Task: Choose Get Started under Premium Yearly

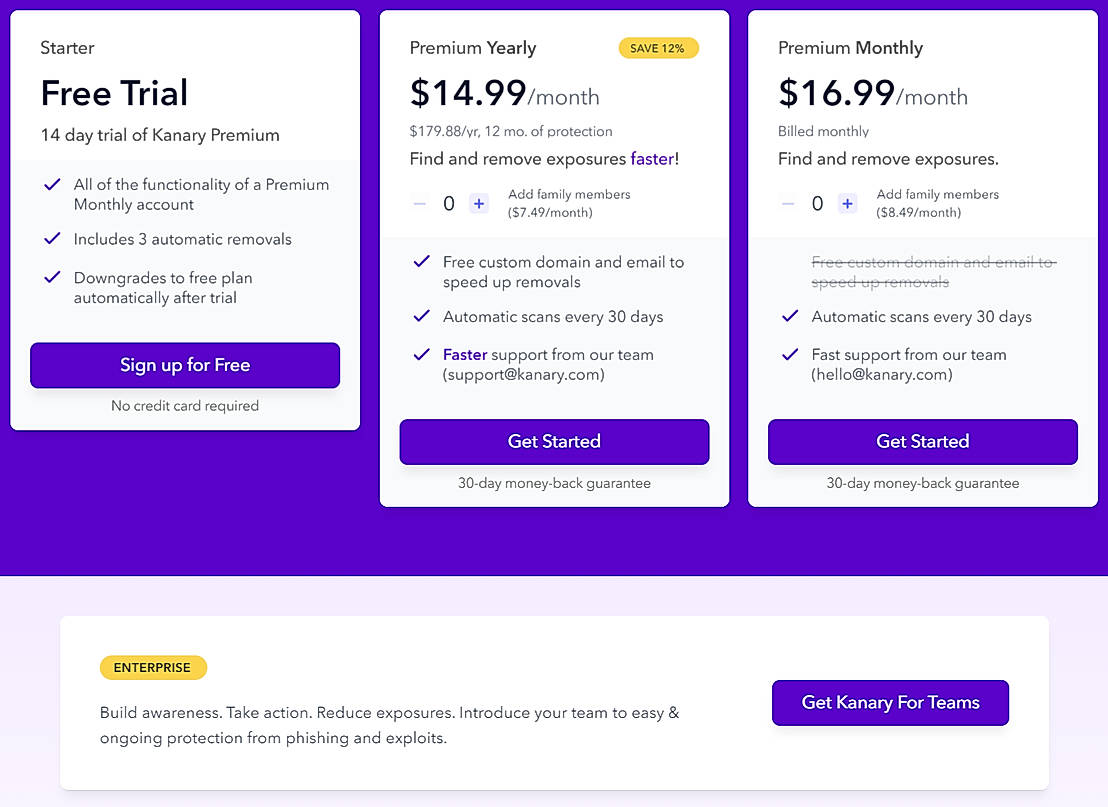Action: pyautogui.click(x=554, y=442)
